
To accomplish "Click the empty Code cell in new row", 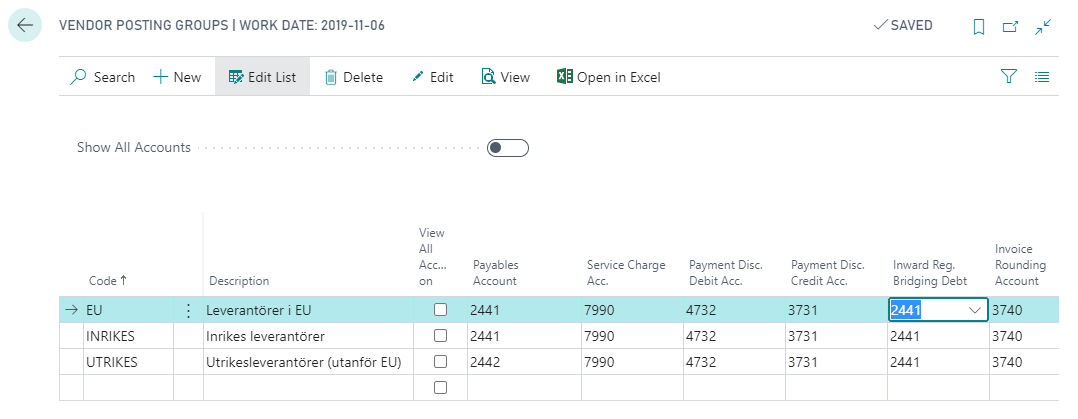I will tap(128, 388).
